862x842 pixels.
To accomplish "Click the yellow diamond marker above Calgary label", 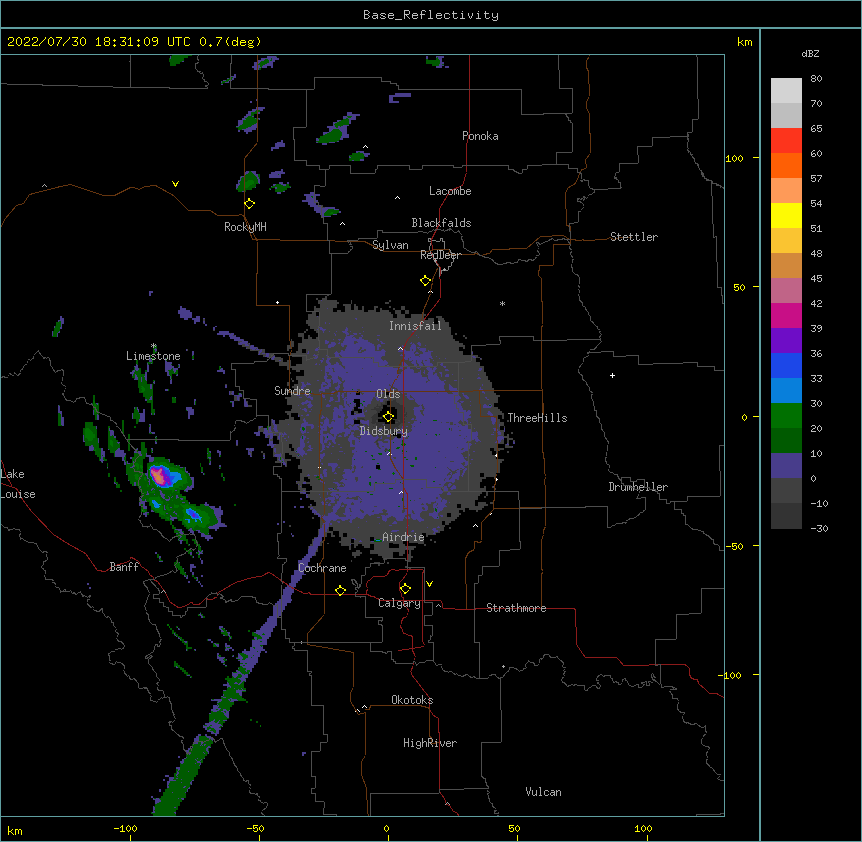I will 405,589.
